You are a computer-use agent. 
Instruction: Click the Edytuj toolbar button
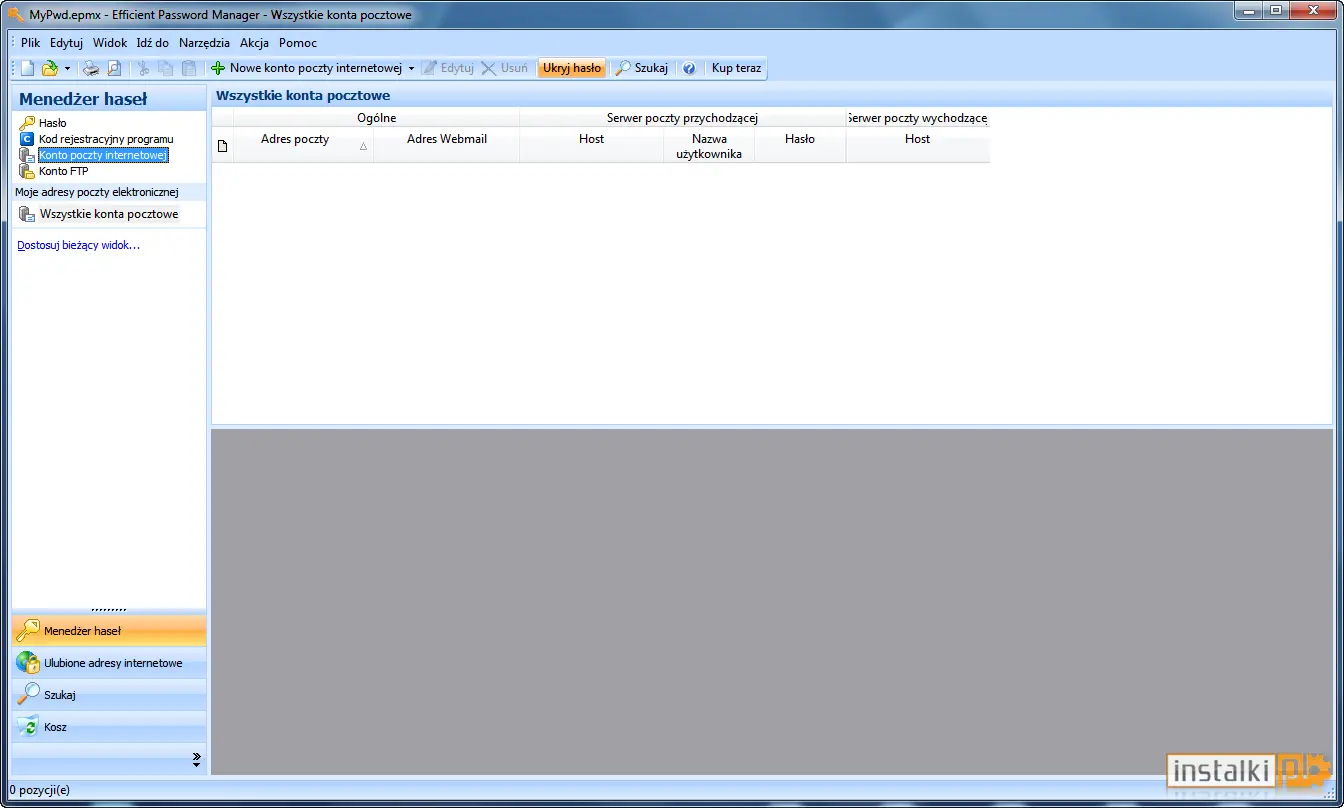[448, 68]
